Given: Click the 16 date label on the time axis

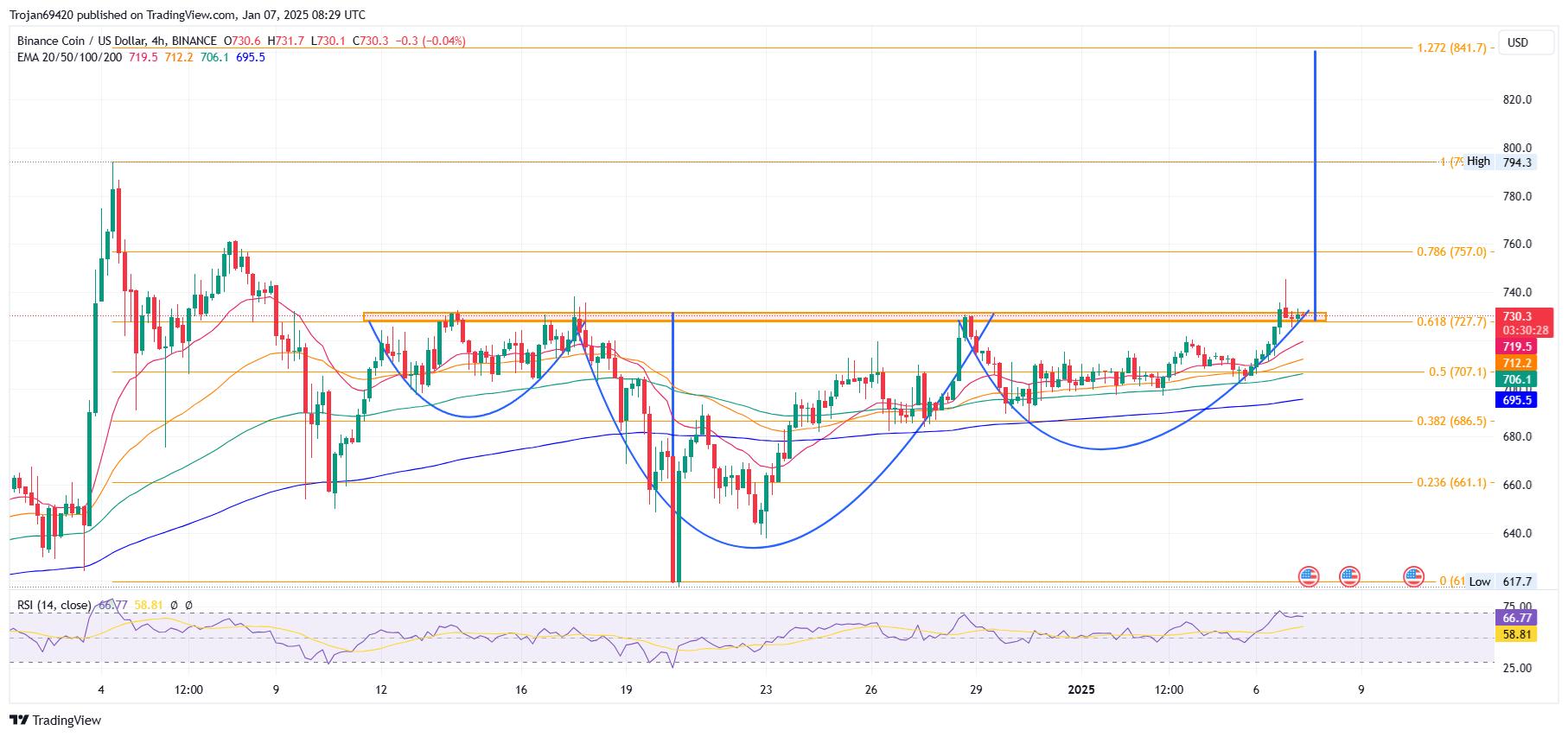Looking at the screenshot, I should tap(520, 689).
